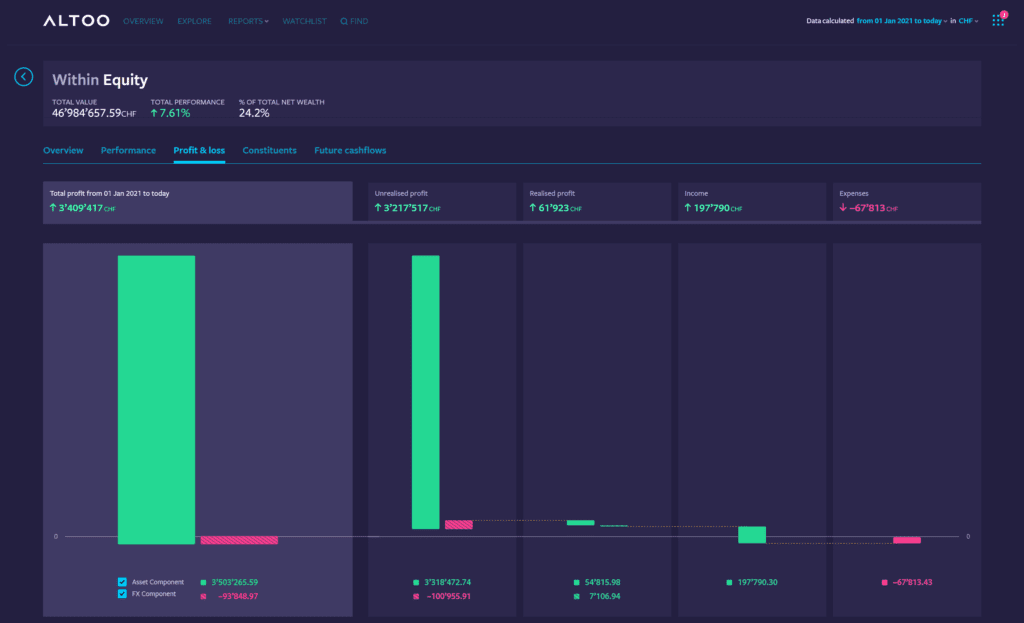Click green legend square beside 3'503'265.59

coord(204,582)
